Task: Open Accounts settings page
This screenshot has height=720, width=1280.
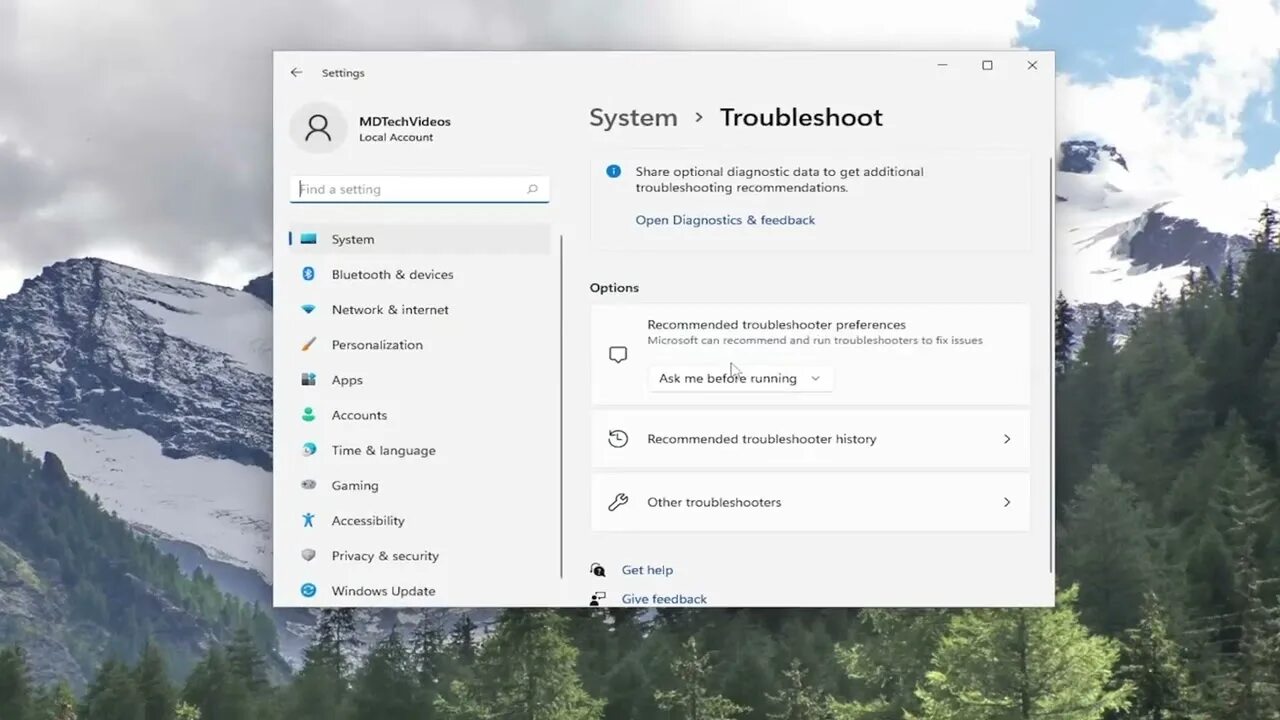Action: click(420, 415)
